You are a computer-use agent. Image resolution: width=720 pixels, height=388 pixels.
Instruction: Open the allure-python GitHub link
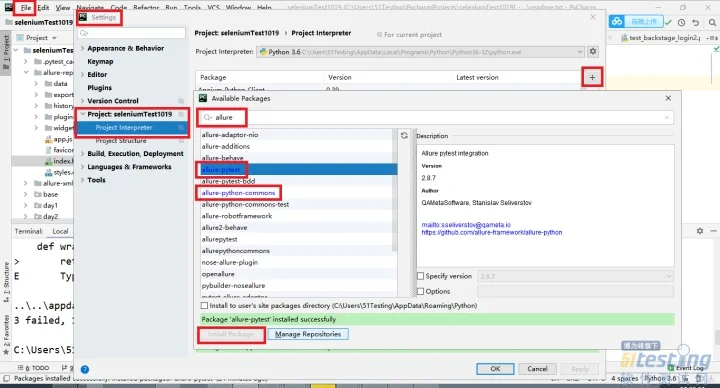(492, 232)
